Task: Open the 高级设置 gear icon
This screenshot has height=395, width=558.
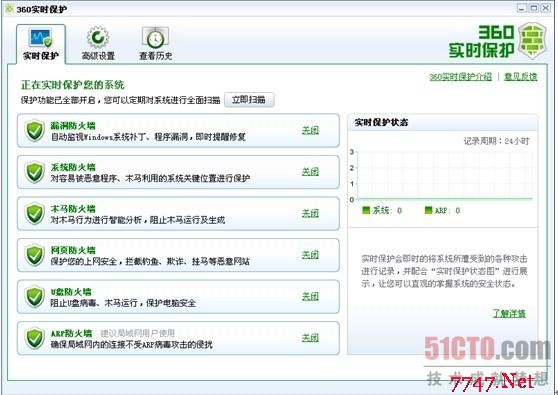Action: pyautogui.click(x=98, y=37)
